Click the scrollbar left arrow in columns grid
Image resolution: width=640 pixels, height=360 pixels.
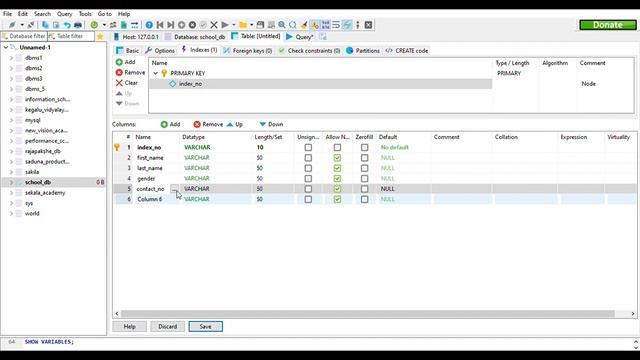tap(117, 313)
